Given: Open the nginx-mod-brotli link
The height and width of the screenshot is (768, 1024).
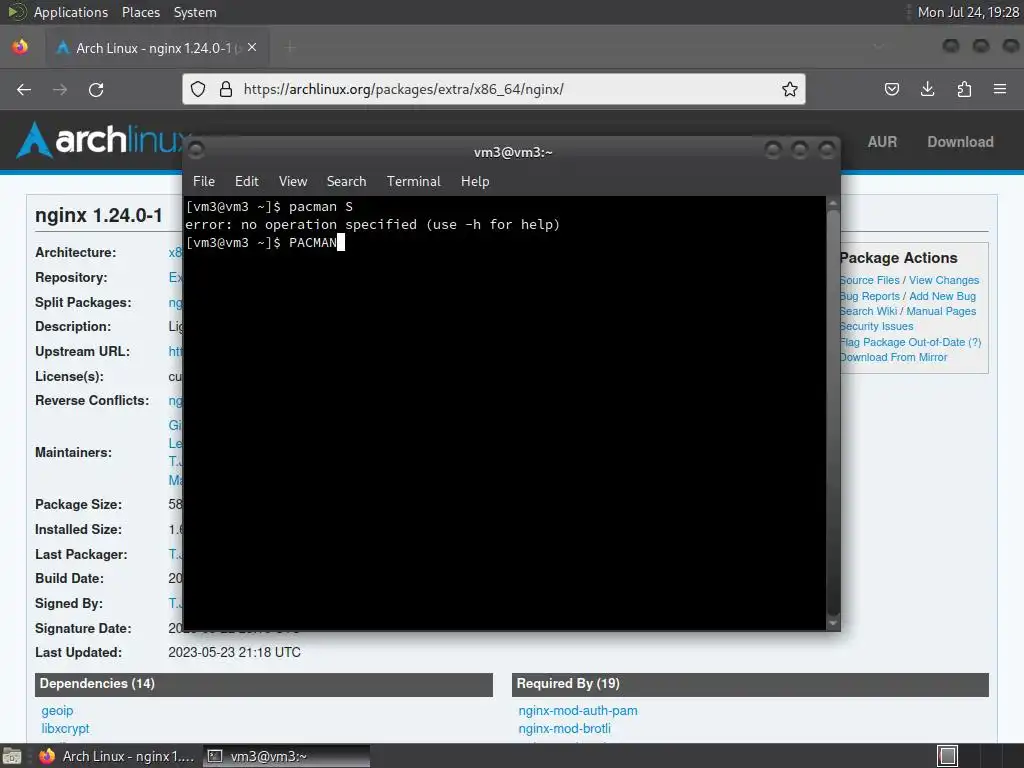Looking at the screenshot, I should click(565, 728).
